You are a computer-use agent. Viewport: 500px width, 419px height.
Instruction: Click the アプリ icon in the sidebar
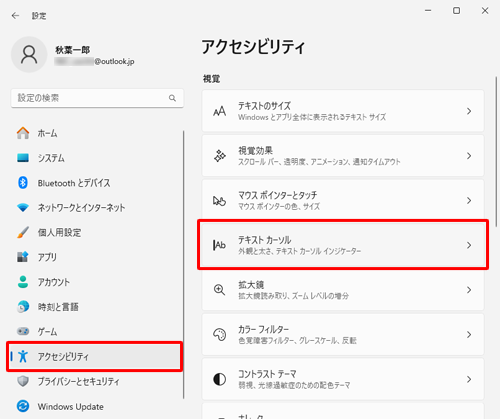pos(23,257)
